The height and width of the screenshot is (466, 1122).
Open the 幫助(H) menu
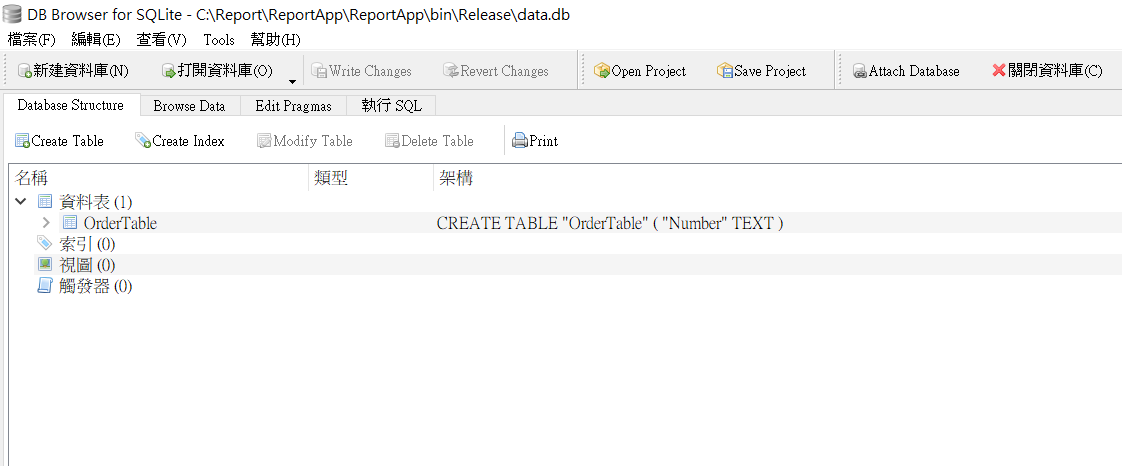coord(275,40)
